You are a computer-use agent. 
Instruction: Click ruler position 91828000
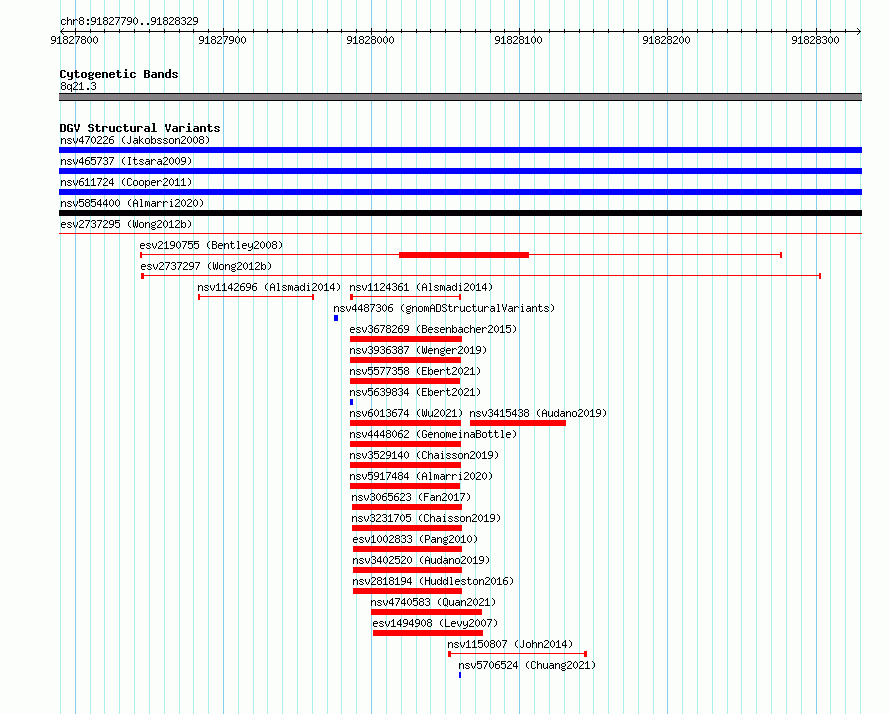click(370, 40)
